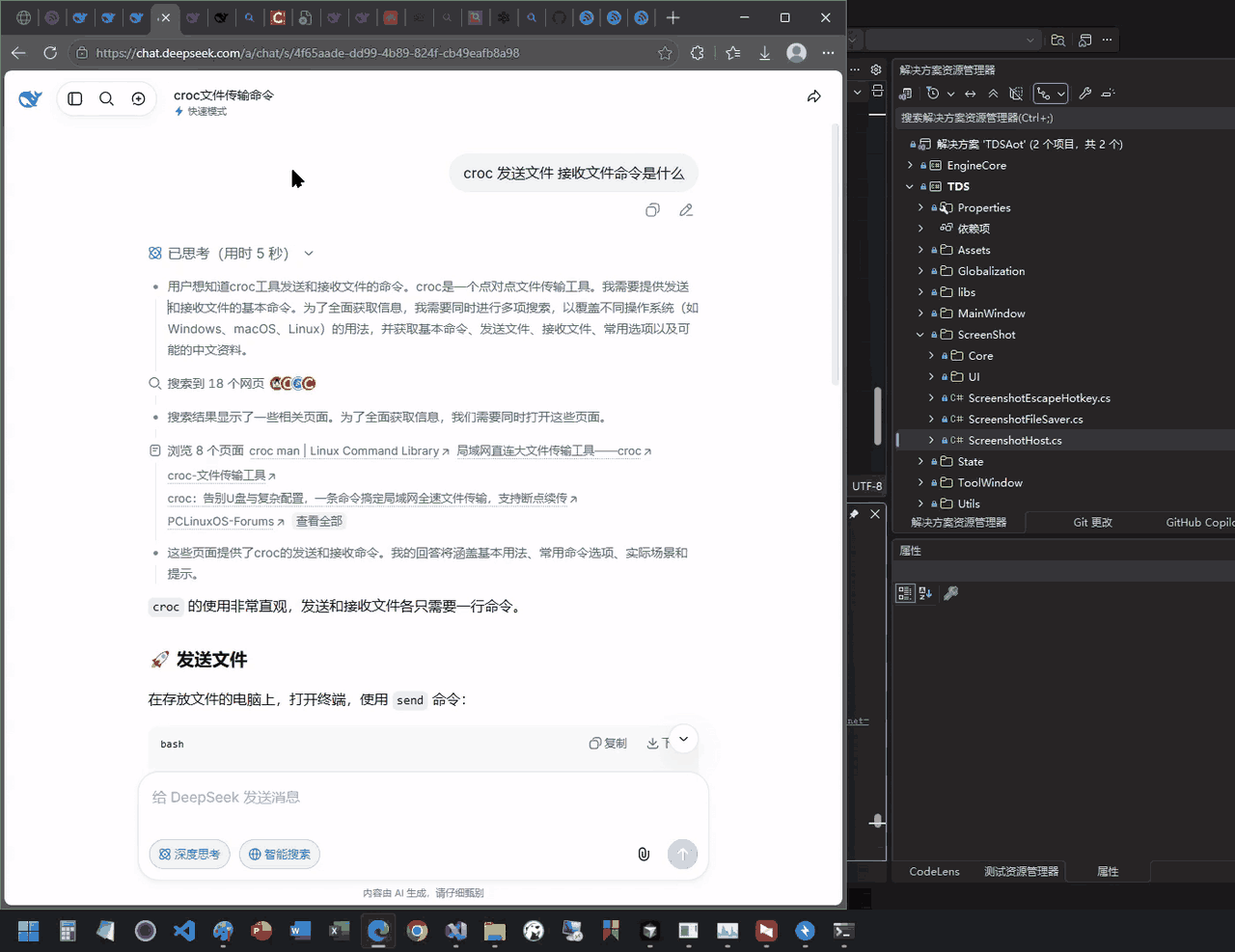Expand the ScreenshotHost.cs node

tap(931, 441)
